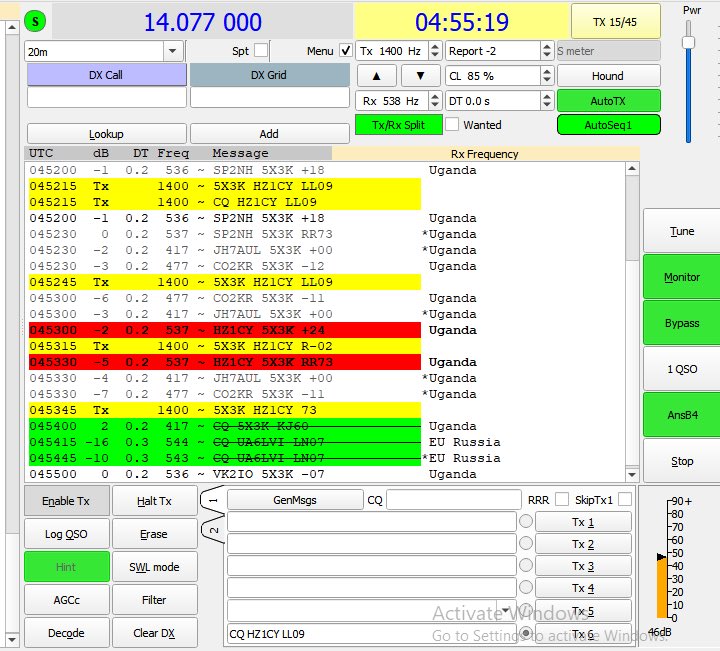Click the down arrow frequency shift button

tap(420, 76)
